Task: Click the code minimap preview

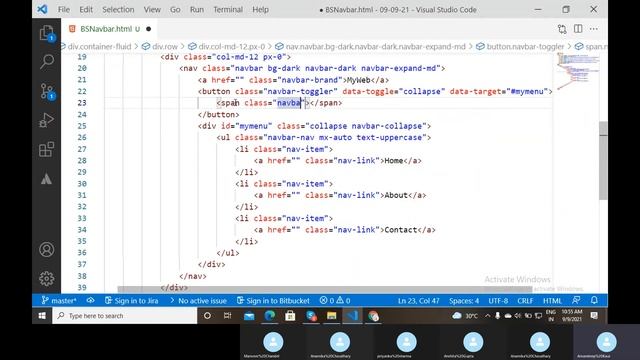Action: 578,71
